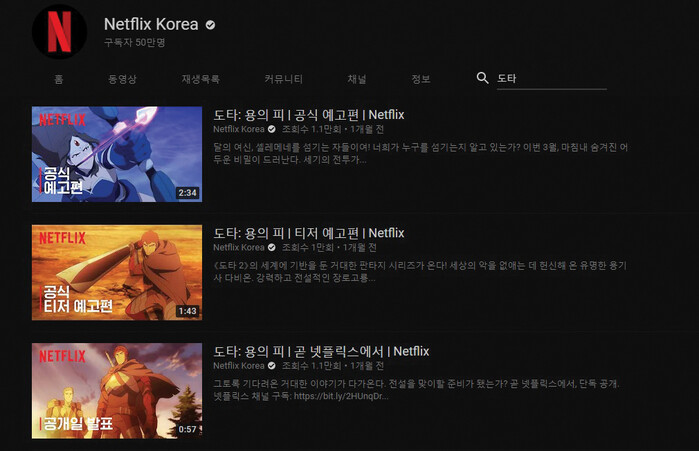This screenshot has height=451, width=699.
Task: Click the verified badge beside the Netflix Korea title
Action: point(210,25)
